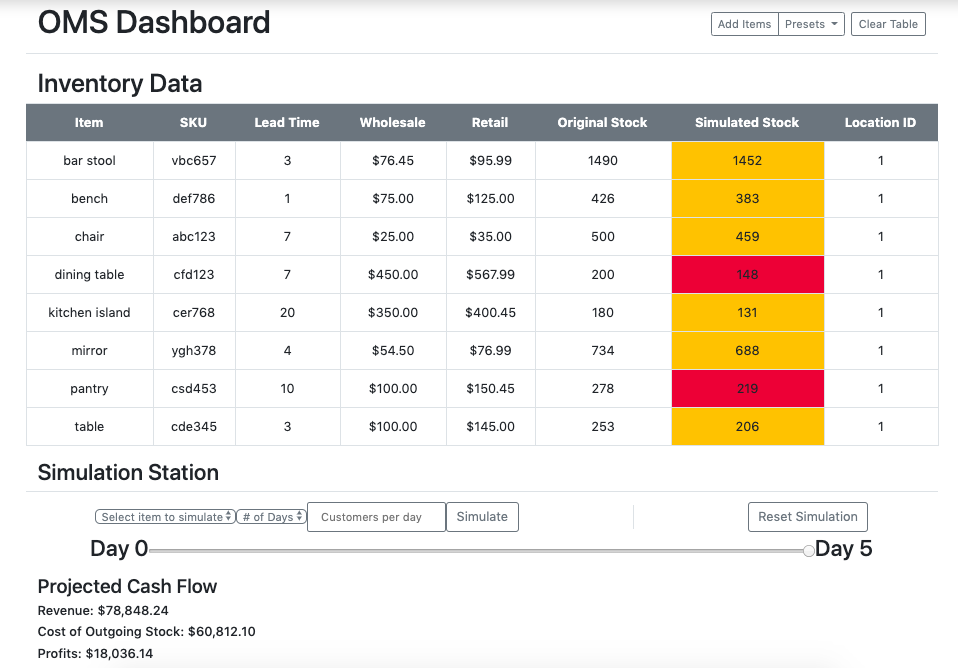Select the bench item cell
958x668 pixels.
point(89,199)
